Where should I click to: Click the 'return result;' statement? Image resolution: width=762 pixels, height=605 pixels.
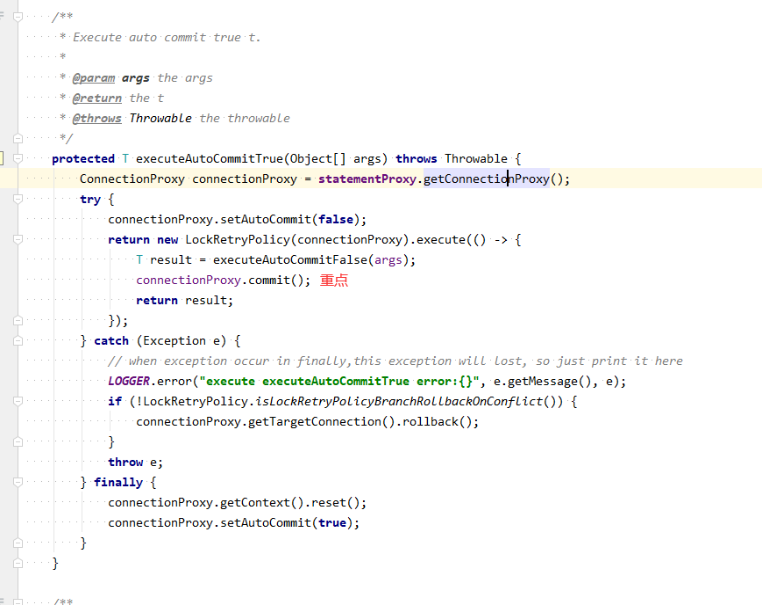click(185, 301)
